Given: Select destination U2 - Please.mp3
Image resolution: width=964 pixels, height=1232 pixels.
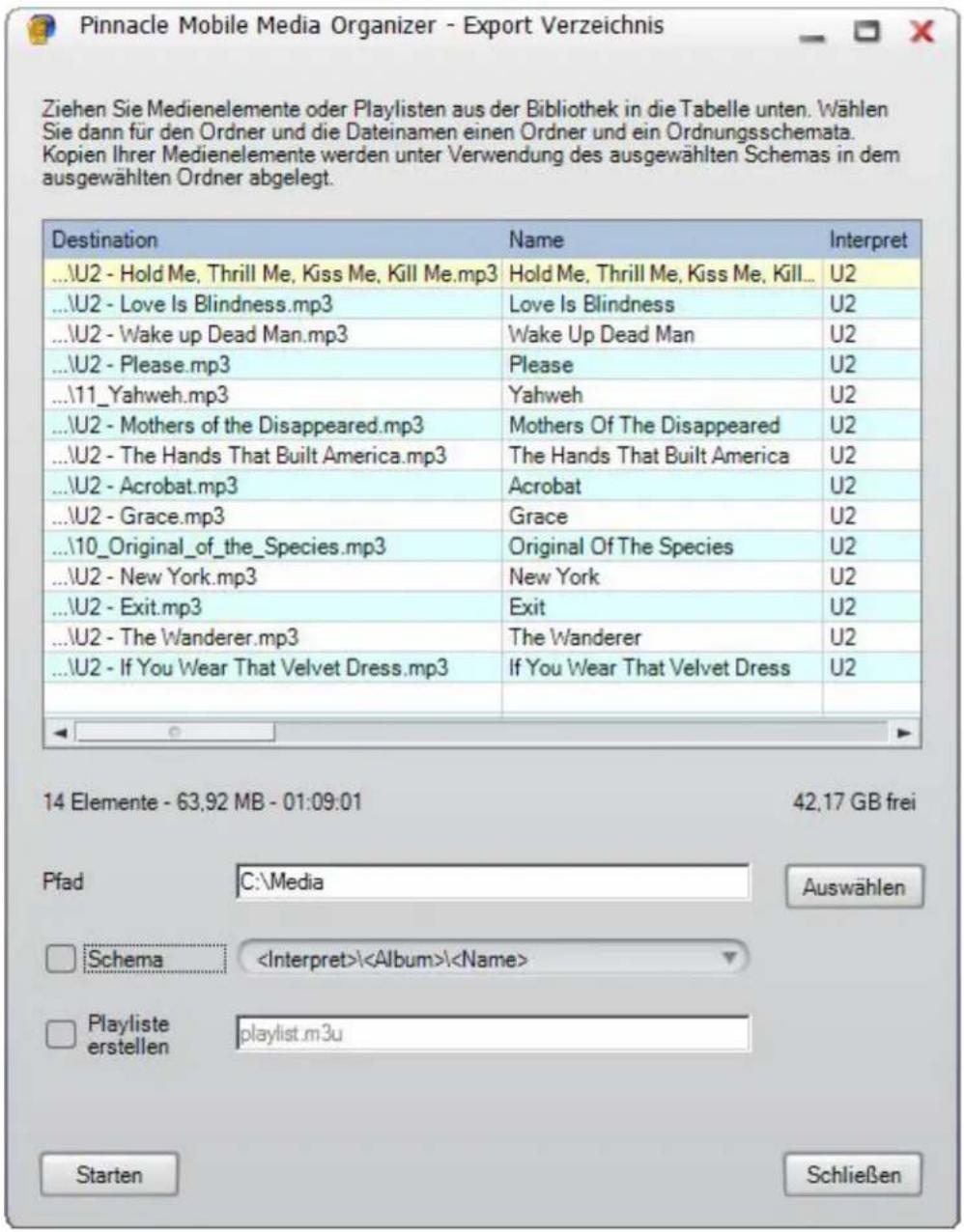Looking at the screenshot, I should point(273,365).
